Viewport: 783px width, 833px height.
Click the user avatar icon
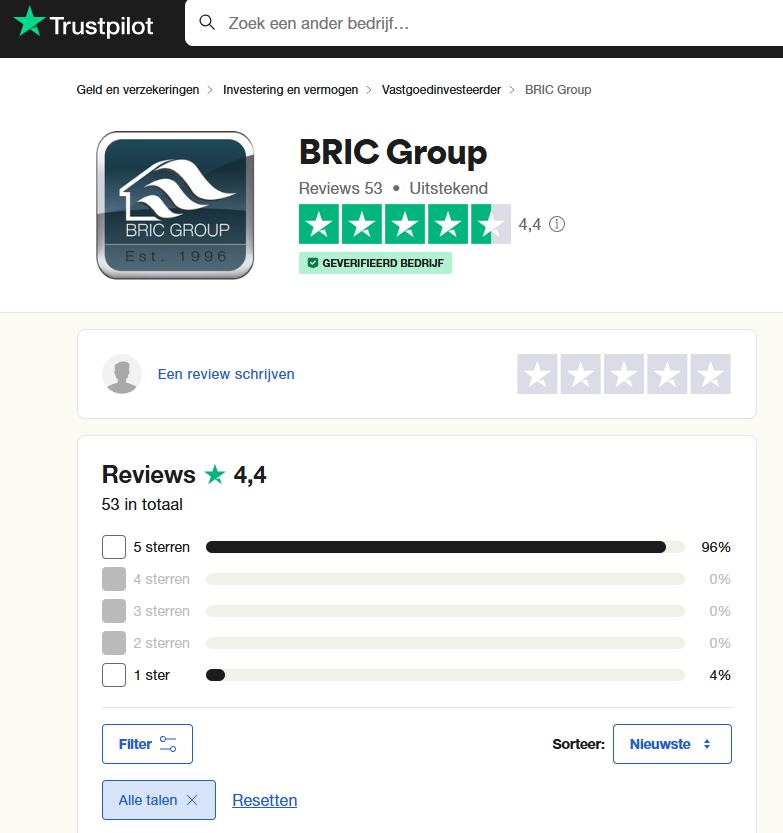coord(122,374)
